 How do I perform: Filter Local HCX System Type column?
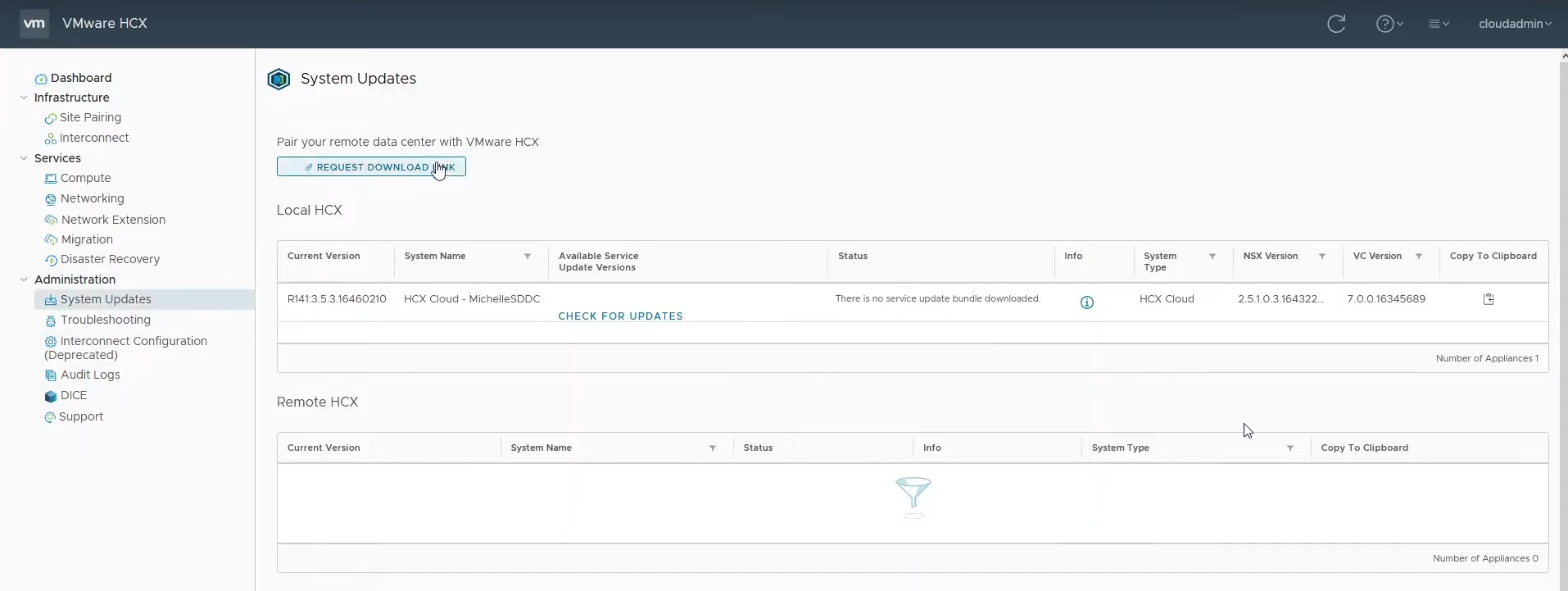pos(1212,257)
